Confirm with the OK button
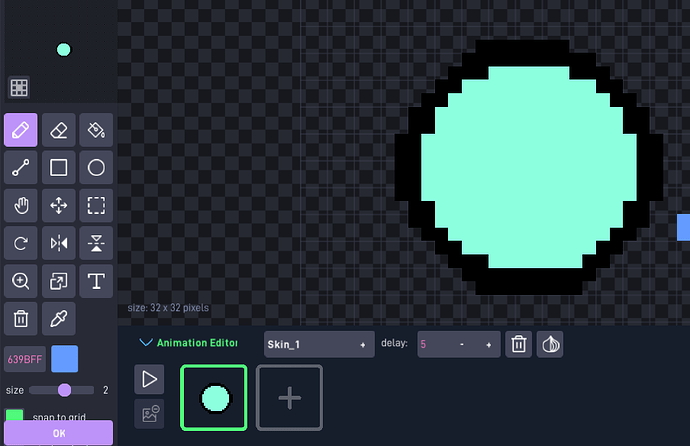 coord(59,433)
